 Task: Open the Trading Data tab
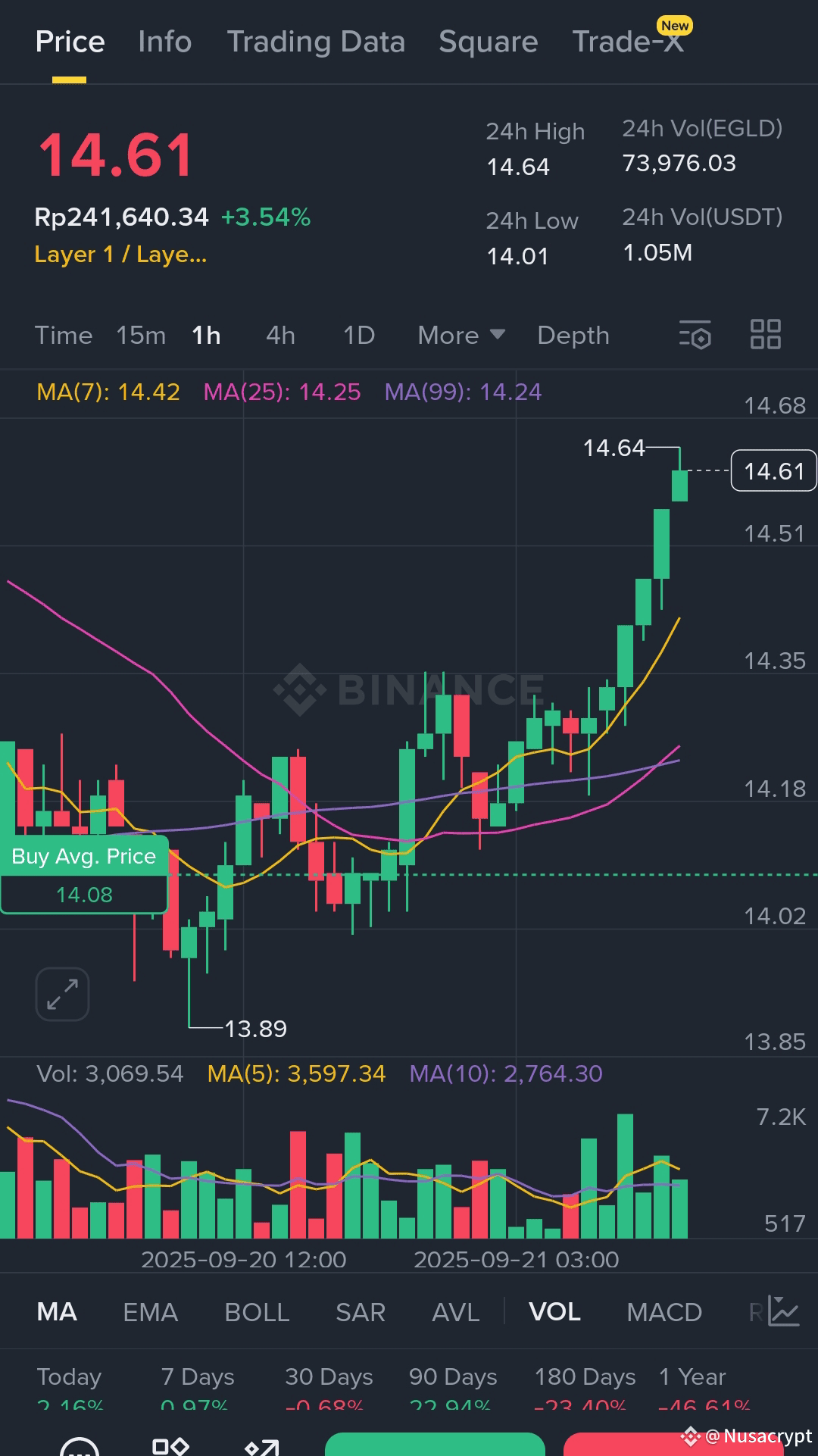pyautogui.click(x=316, y=42)
